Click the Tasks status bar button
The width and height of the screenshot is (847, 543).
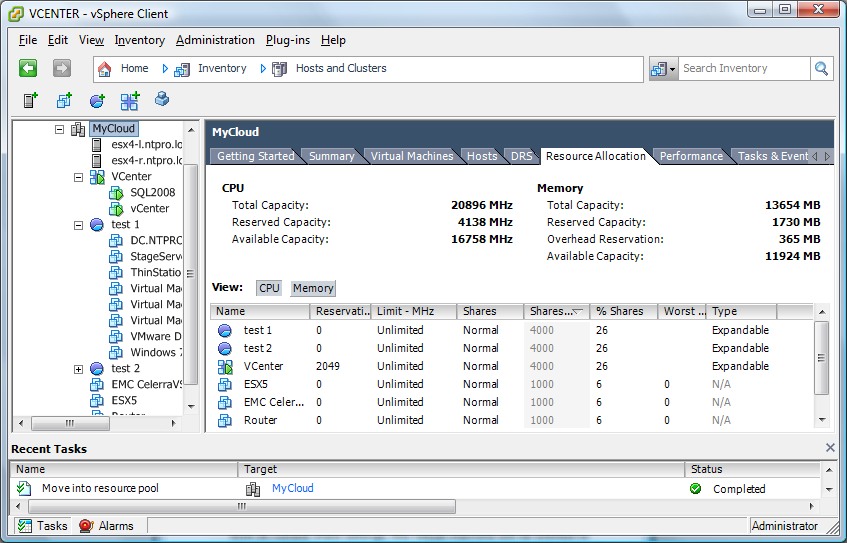tap(42, 526)
